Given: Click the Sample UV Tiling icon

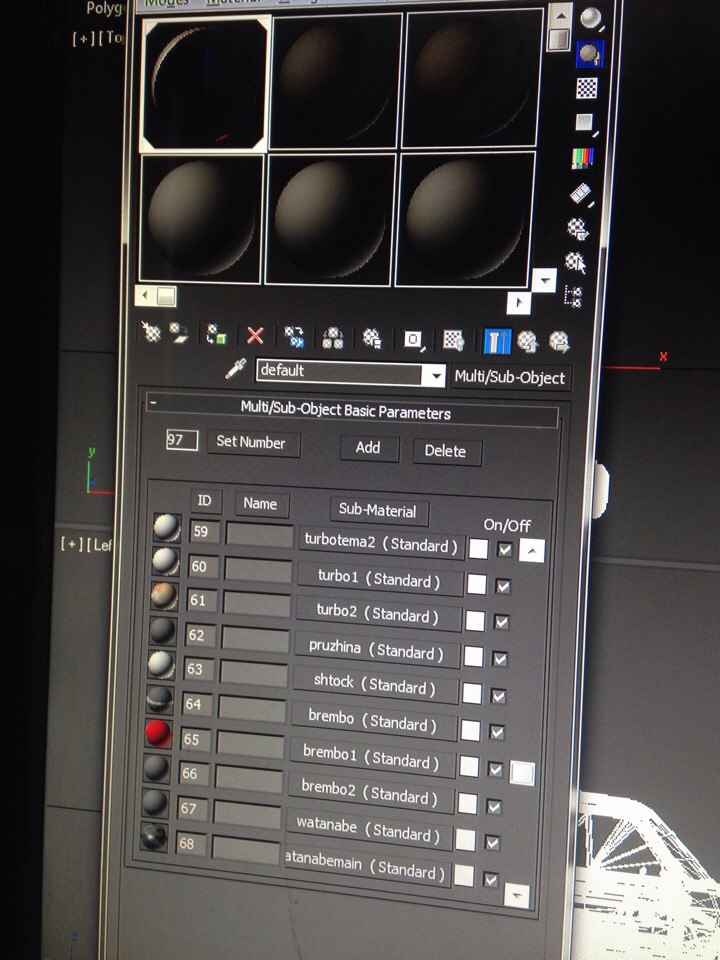Looking at the screenshot, I should point(585,123).
